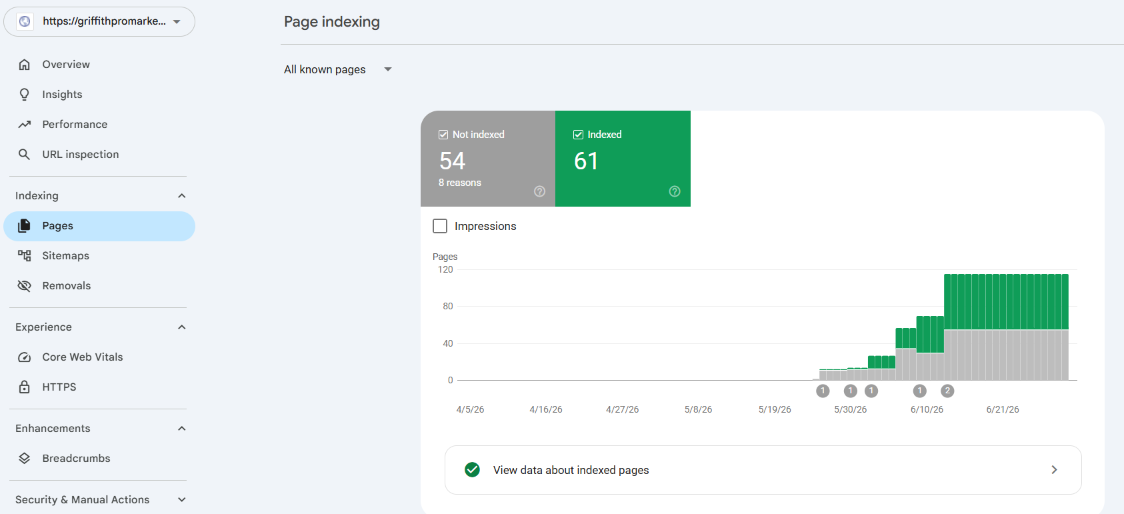
Task: Collapse the Enhancements section
Action: (x=181, y=429)
